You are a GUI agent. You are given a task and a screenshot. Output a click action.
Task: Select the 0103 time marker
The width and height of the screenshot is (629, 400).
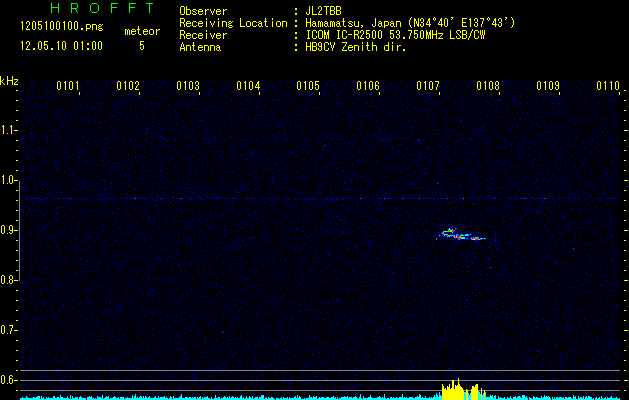188,86
